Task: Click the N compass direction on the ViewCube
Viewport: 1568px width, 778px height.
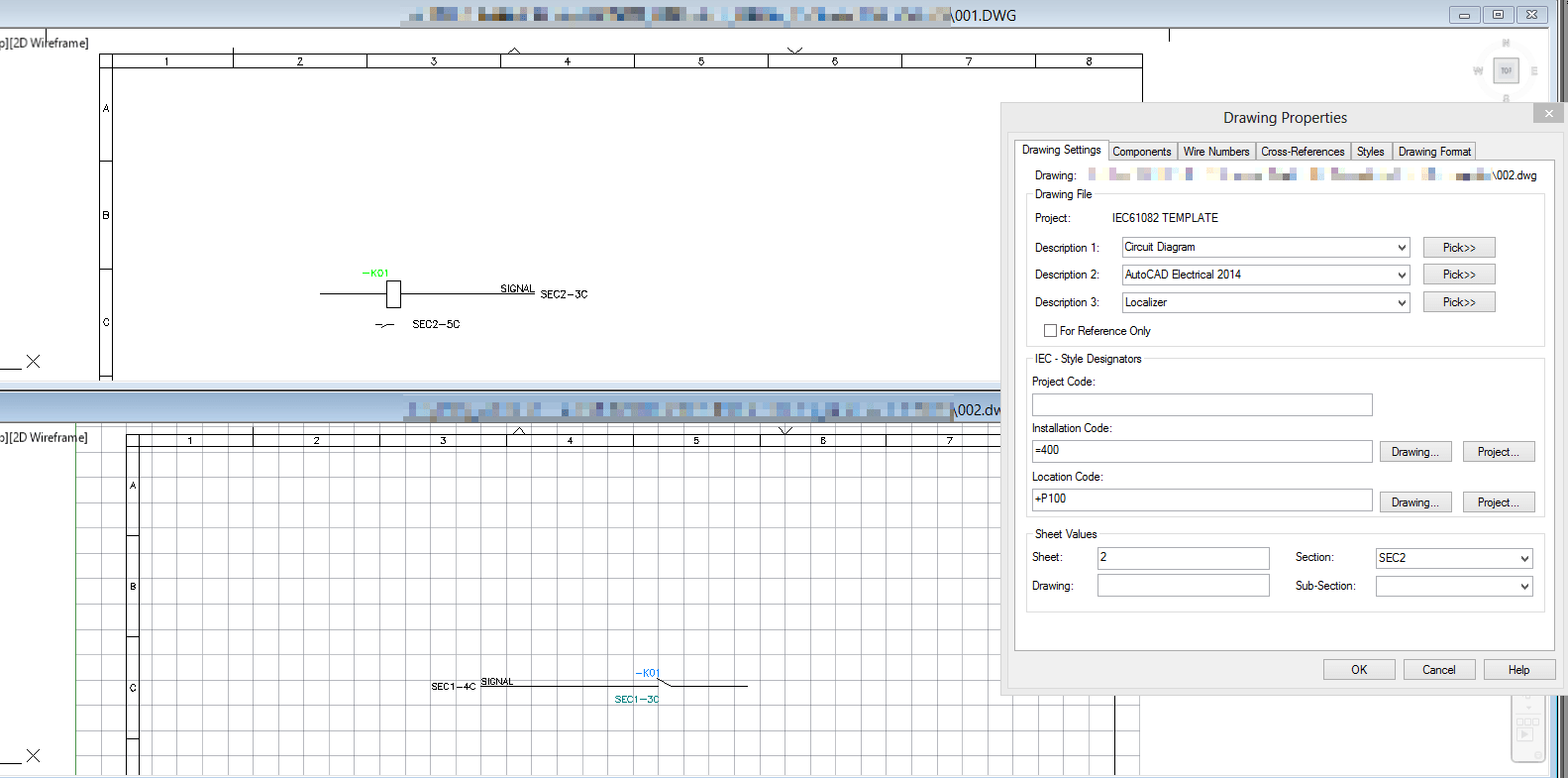Action: (1507, 44)
